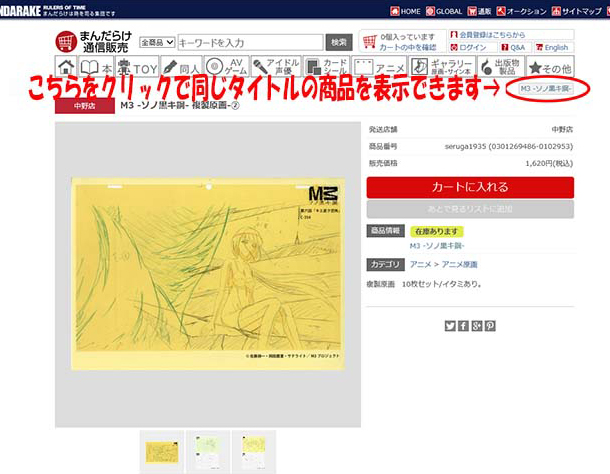
Task: Select the first yellow thumbnail image
Action: 161,451
